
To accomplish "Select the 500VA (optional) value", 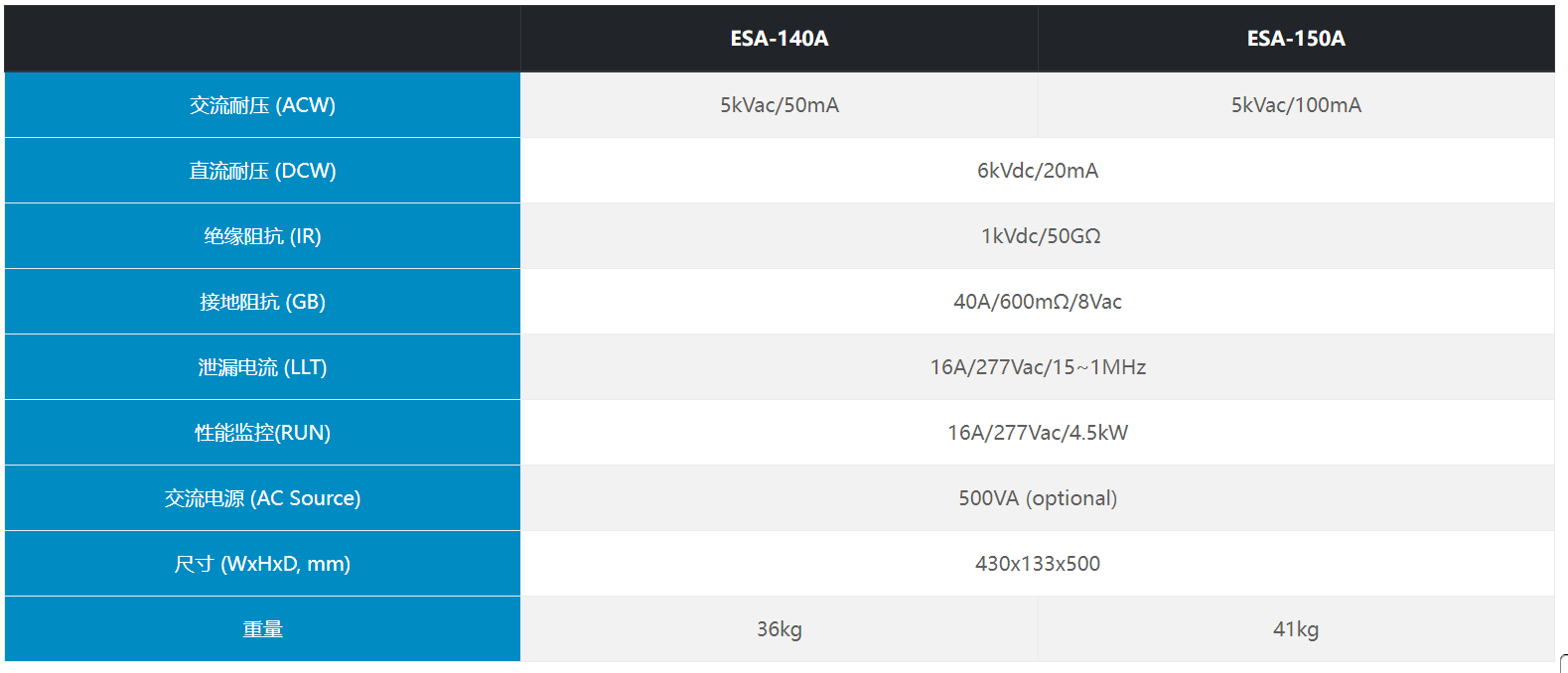I will (1038, 498).
